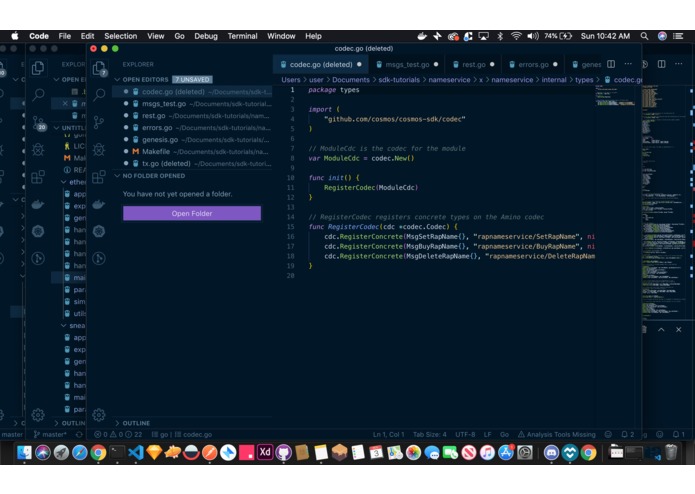Open the File menu
The image size is (695, 494).
point(65,36)
